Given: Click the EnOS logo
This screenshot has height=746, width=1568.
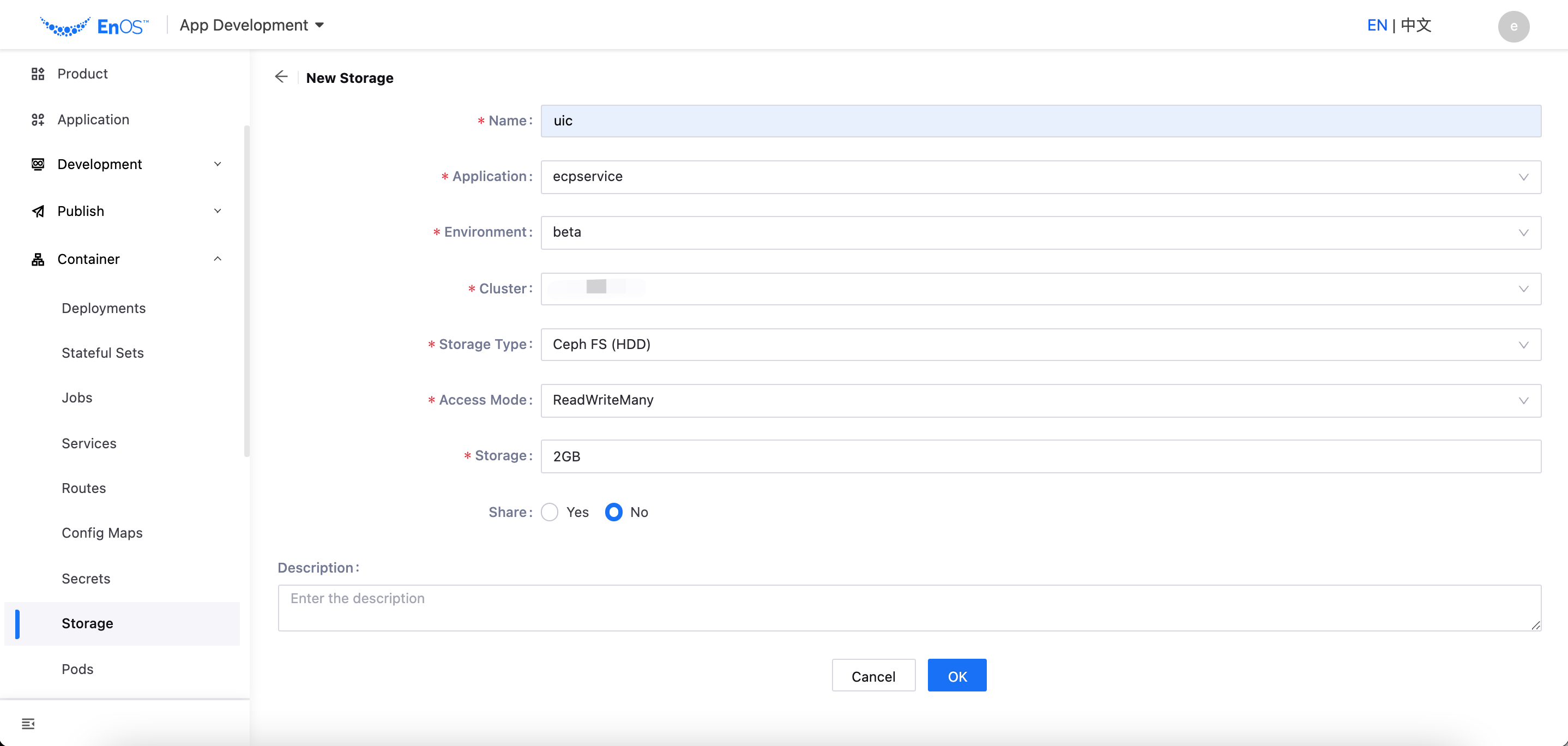Looking at the screenshot, I should click(x=94, y=26).
